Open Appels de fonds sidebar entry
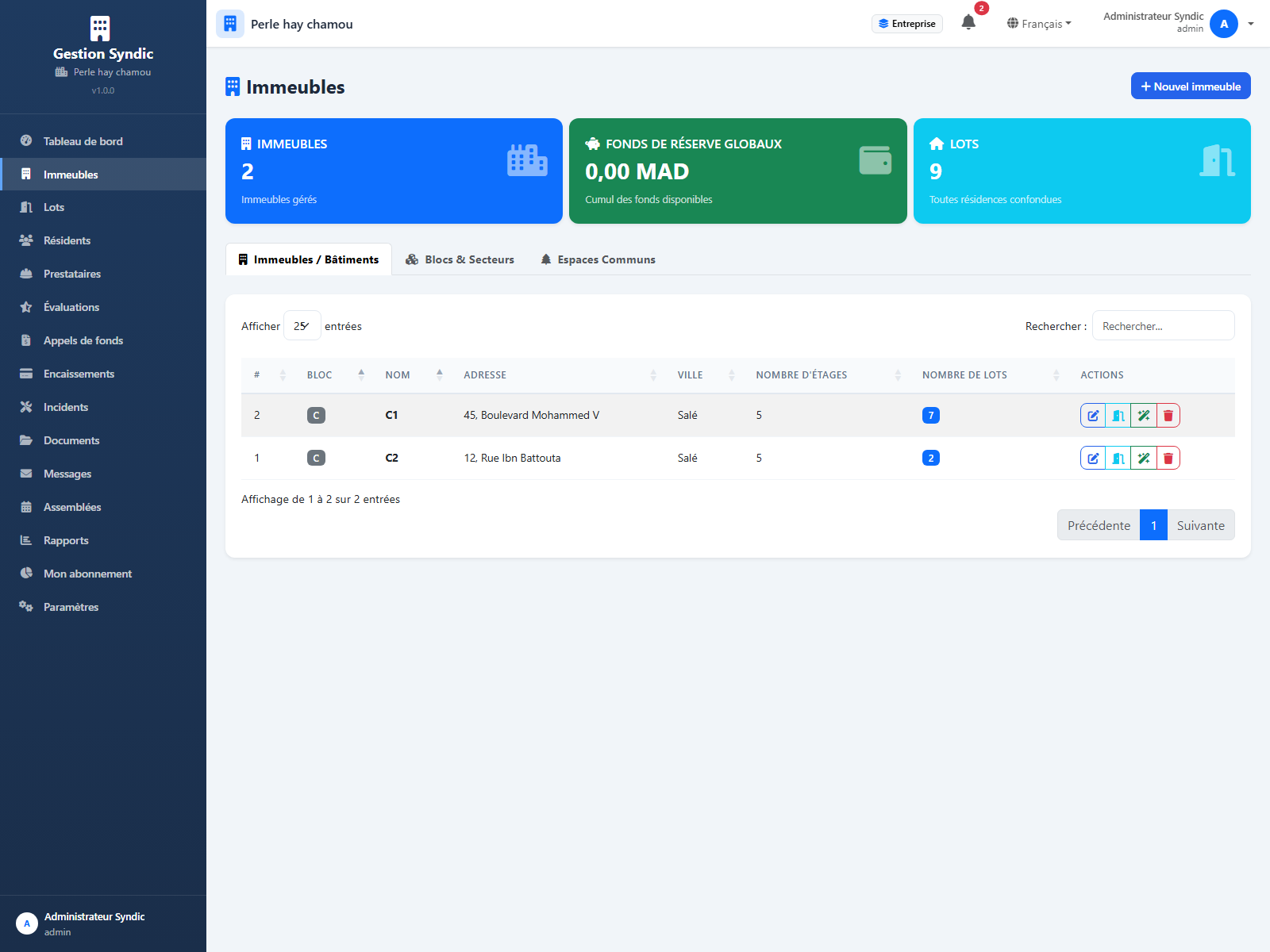 pos(103,340)
